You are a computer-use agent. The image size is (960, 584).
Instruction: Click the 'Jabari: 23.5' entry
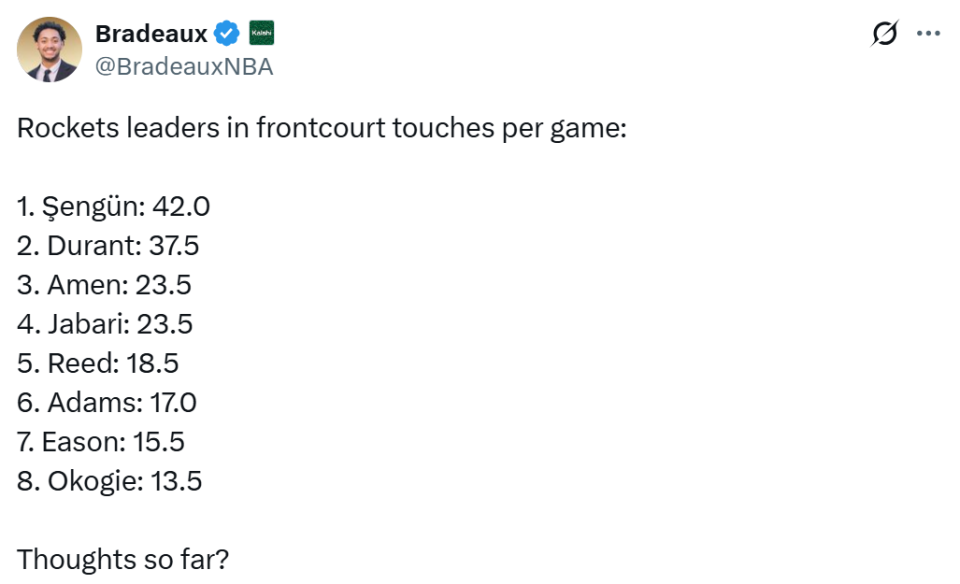tap(105, 324)
